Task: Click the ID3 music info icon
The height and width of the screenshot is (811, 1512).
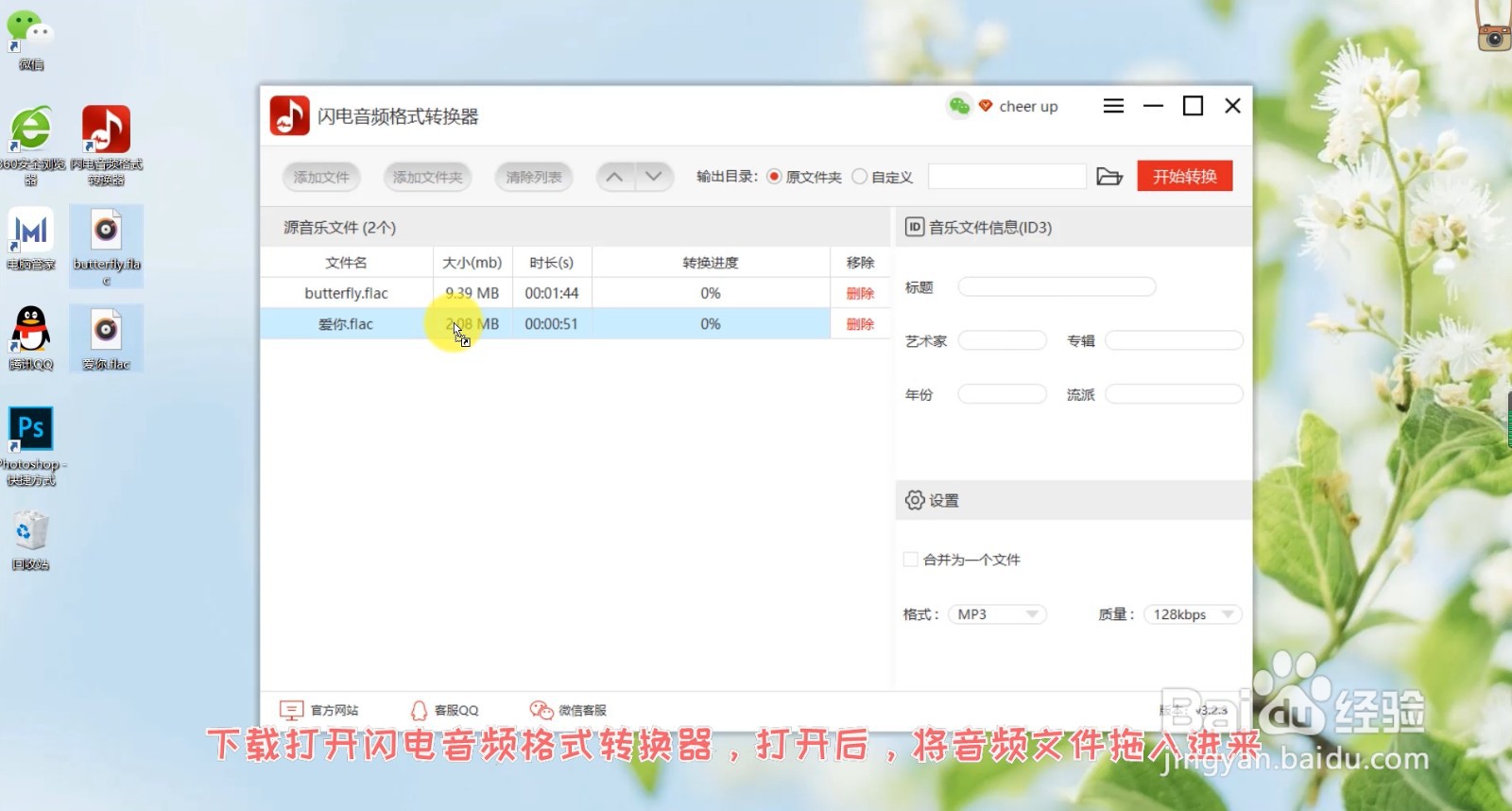Action: click(914, 227)
